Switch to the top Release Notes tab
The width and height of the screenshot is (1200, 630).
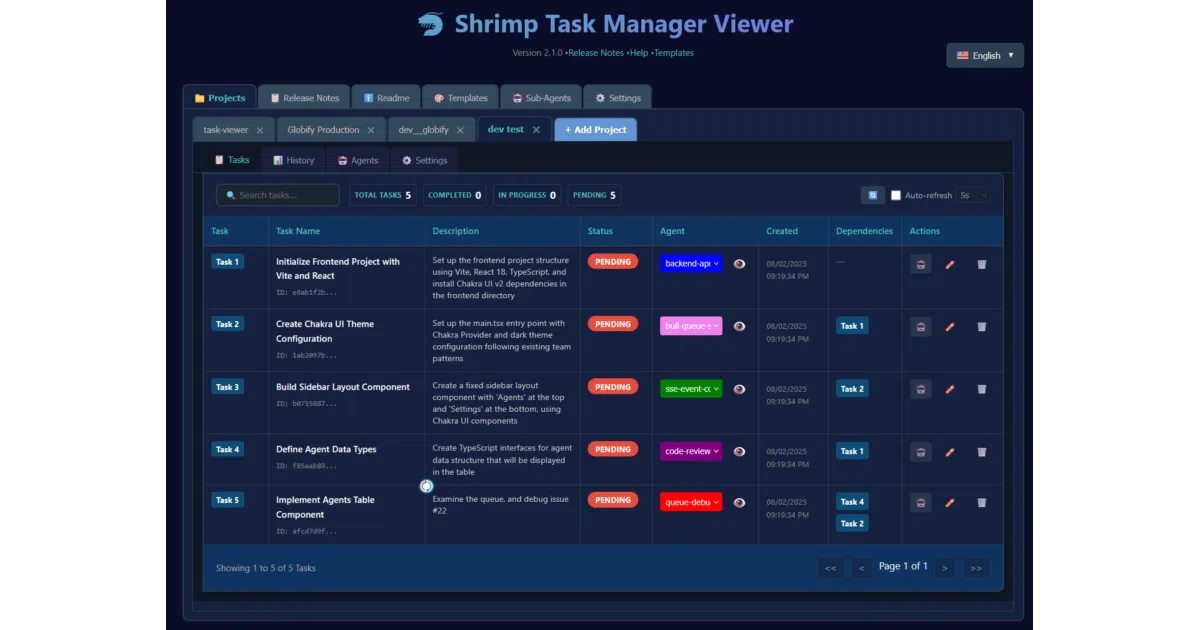303,98
